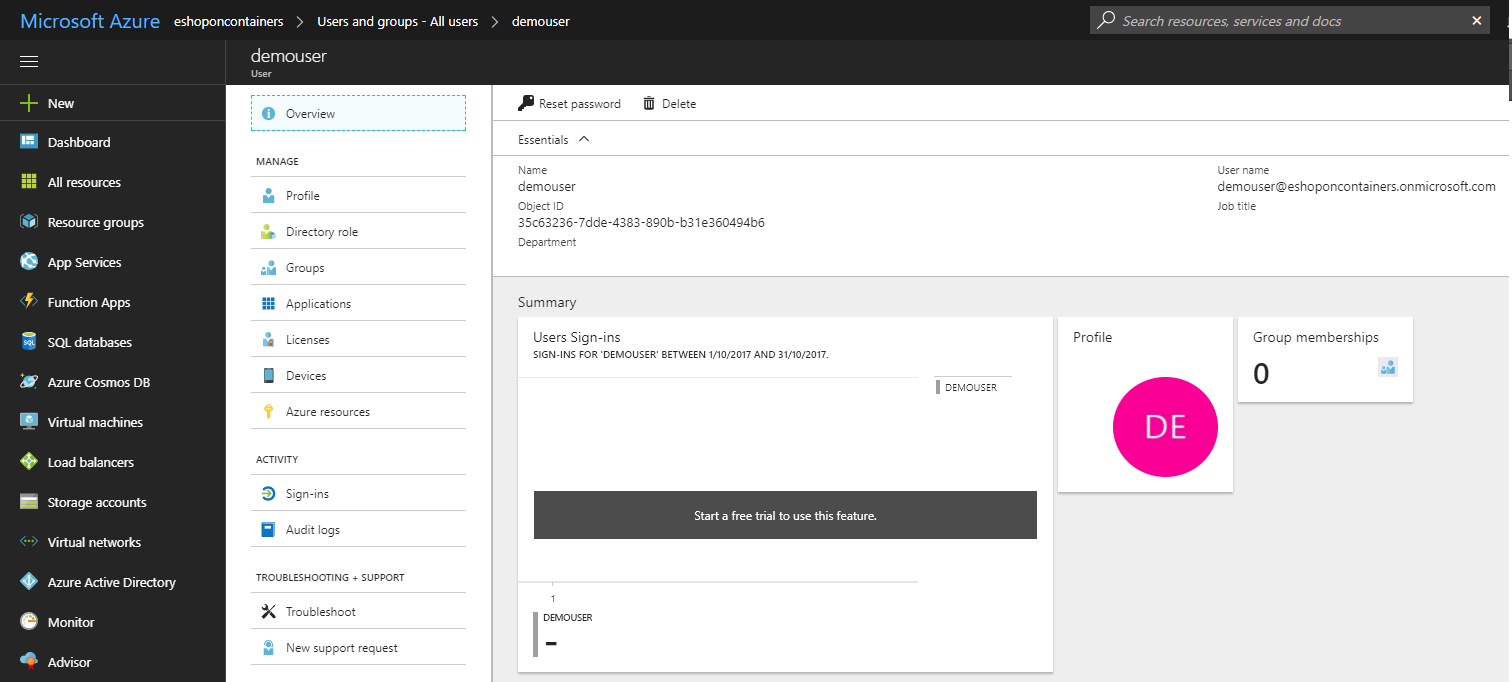Click the Users Sign-ins tile title

pos(577,337)
